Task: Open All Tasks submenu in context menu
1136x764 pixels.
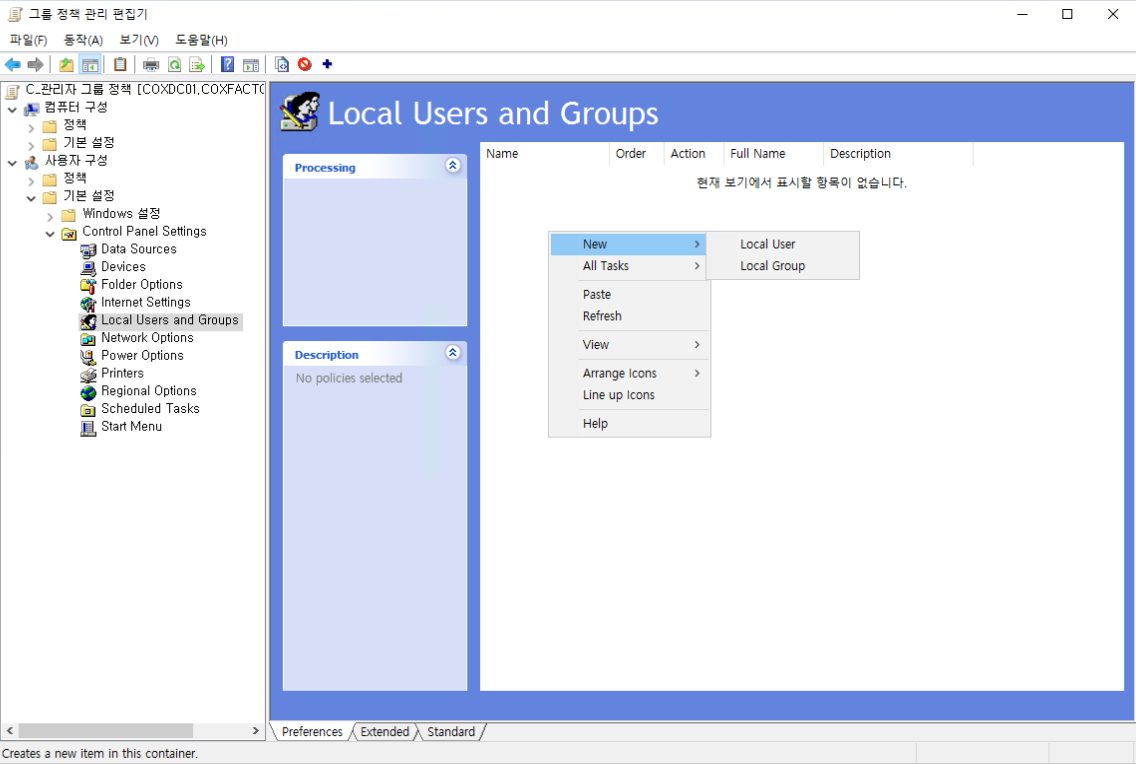Action: (x=629, y=266)
